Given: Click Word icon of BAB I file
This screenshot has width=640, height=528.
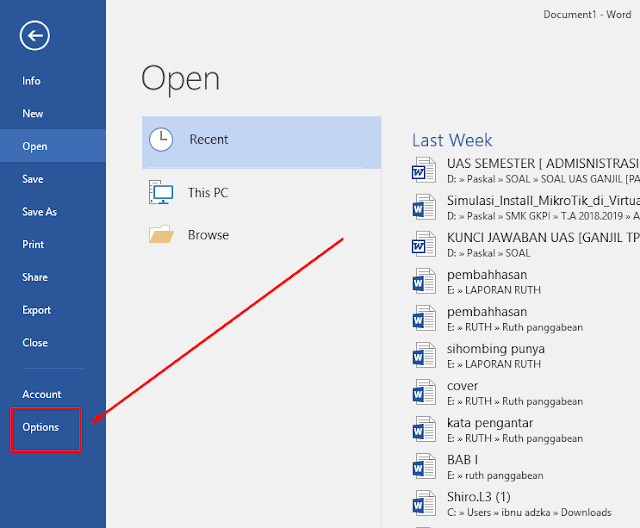Looking at the screenshot, I should [x=424, y=467].
